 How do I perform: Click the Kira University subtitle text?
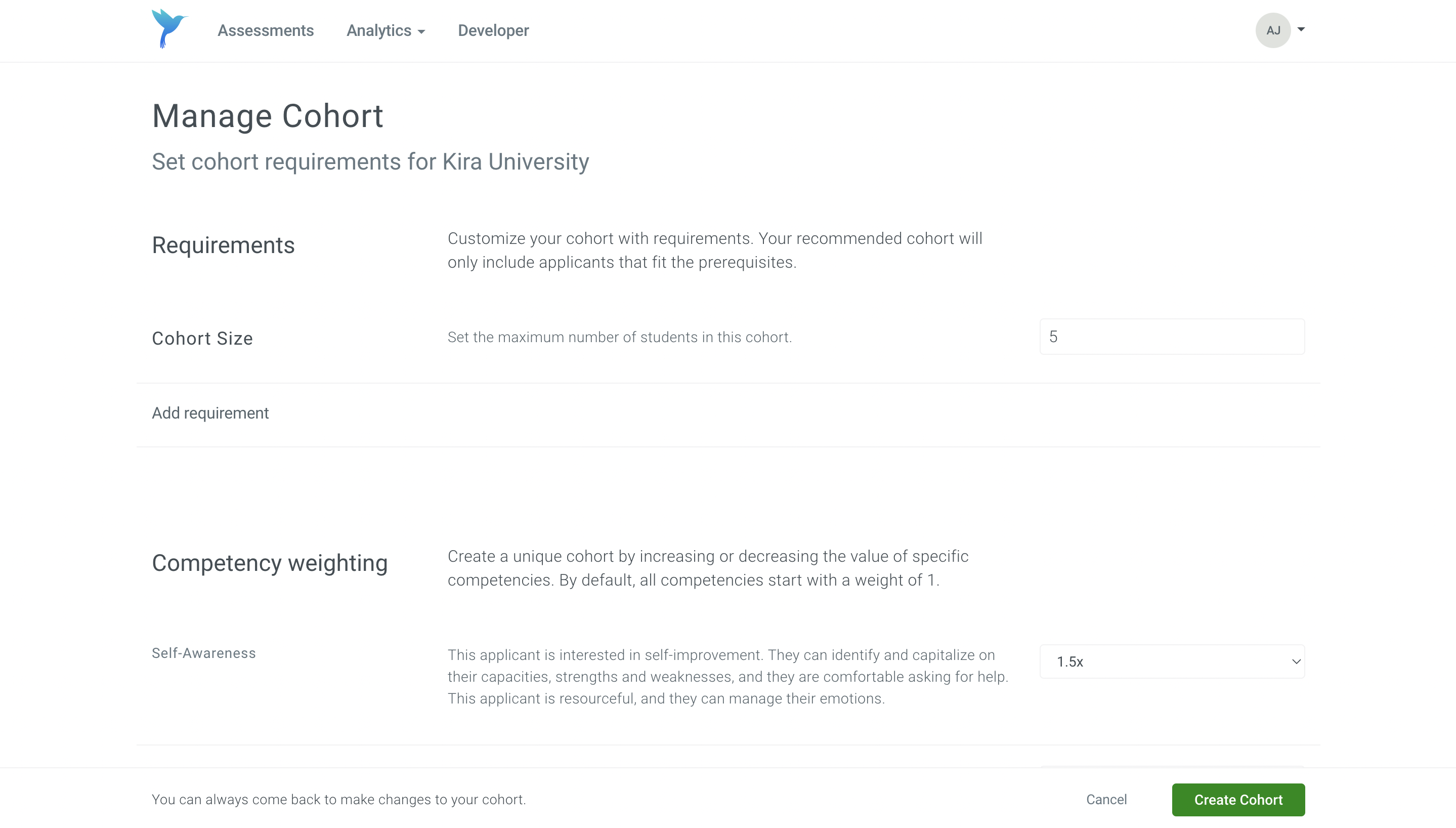(370, 162)
